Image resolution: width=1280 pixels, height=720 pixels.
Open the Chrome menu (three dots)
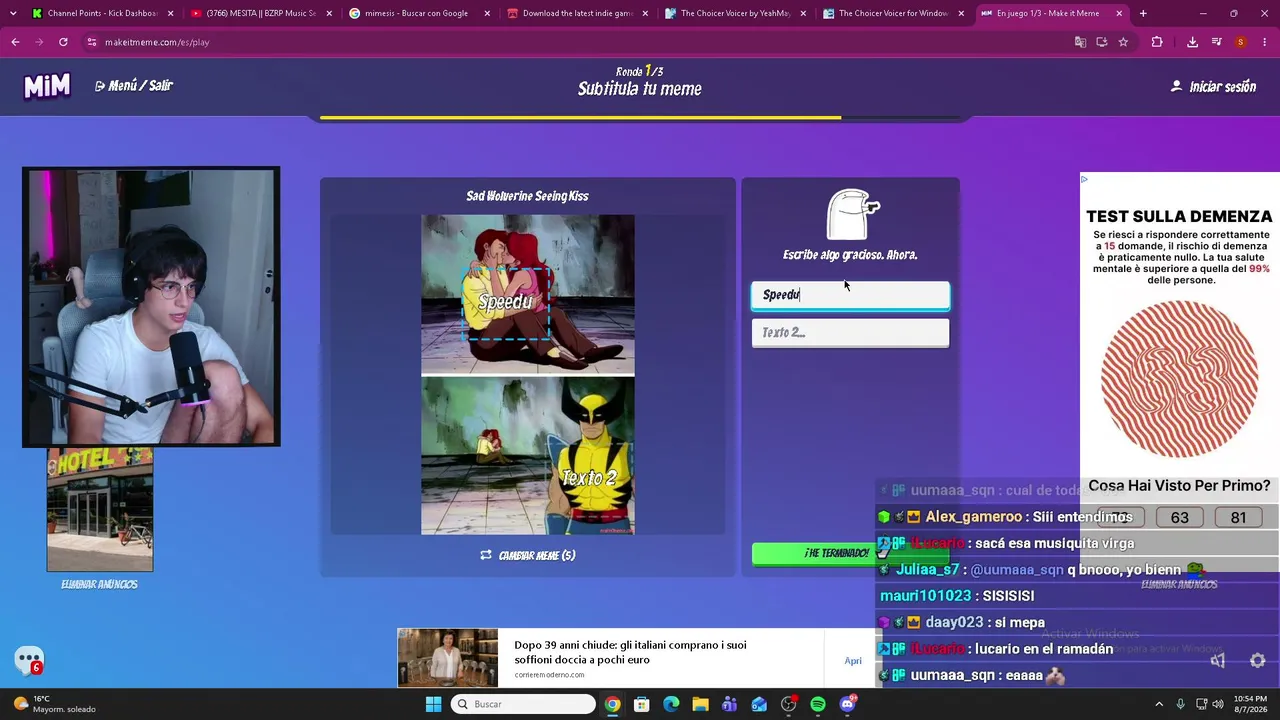pyautogui.click(x=1266, y=42)
